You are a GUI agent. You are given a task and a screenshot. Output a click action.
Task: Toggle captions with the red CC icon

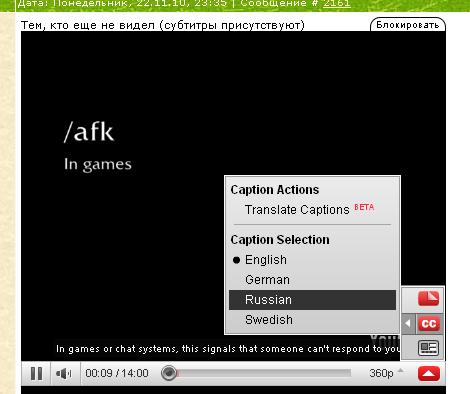[429, 324]
